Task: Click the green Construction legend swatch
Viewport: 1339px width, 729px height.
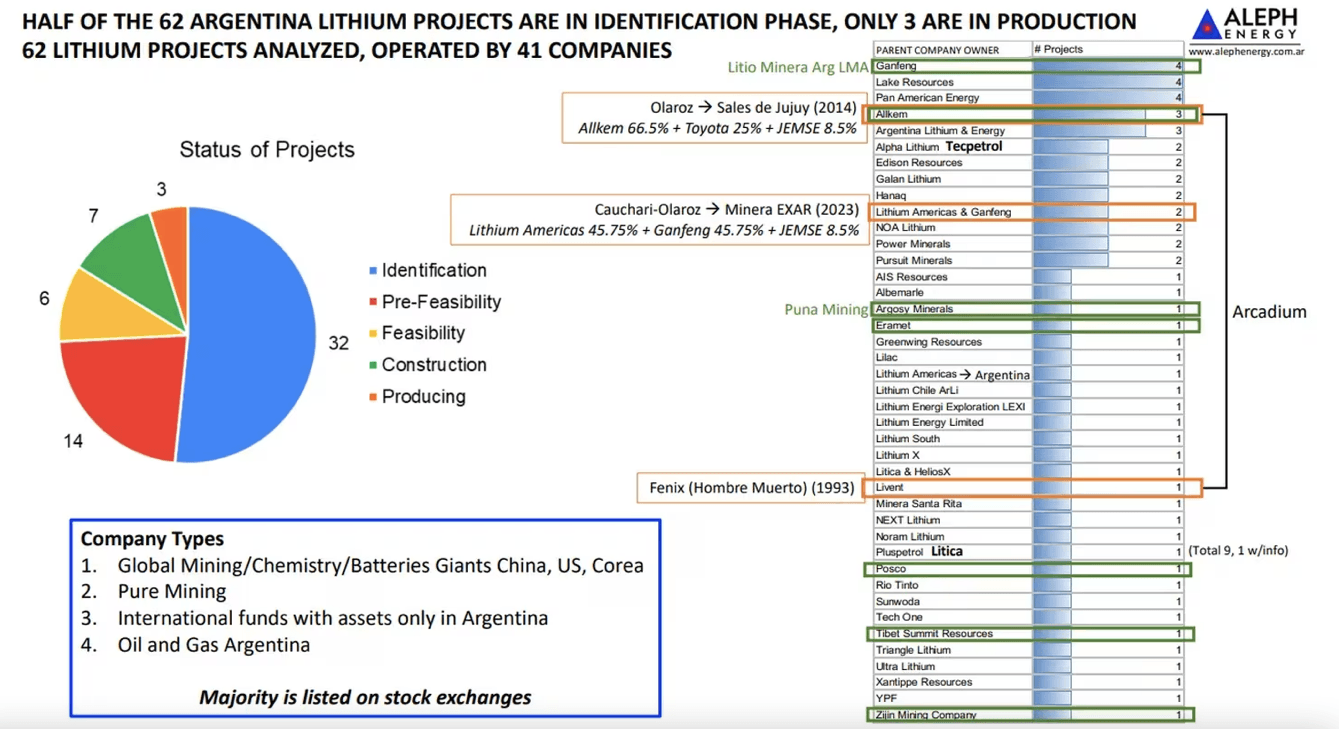Action: pyautogui.click(x=373, y=366)
